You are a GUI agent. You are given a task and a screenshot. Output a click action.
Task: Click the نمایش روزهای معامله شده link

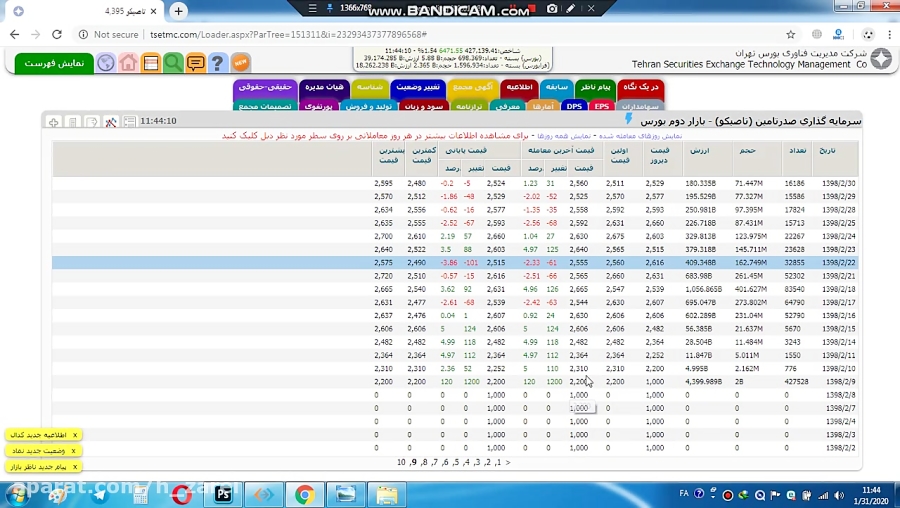641,136
